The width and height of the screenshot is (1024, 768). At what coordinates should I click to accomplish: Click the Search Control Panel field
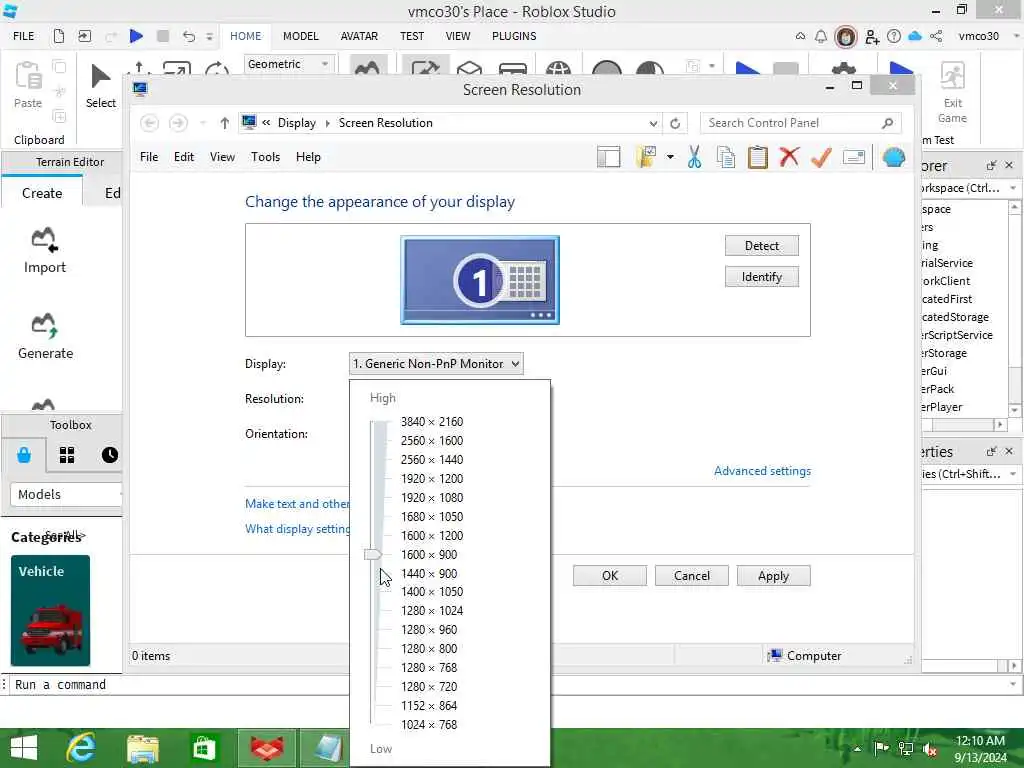(x=801, y=123)
